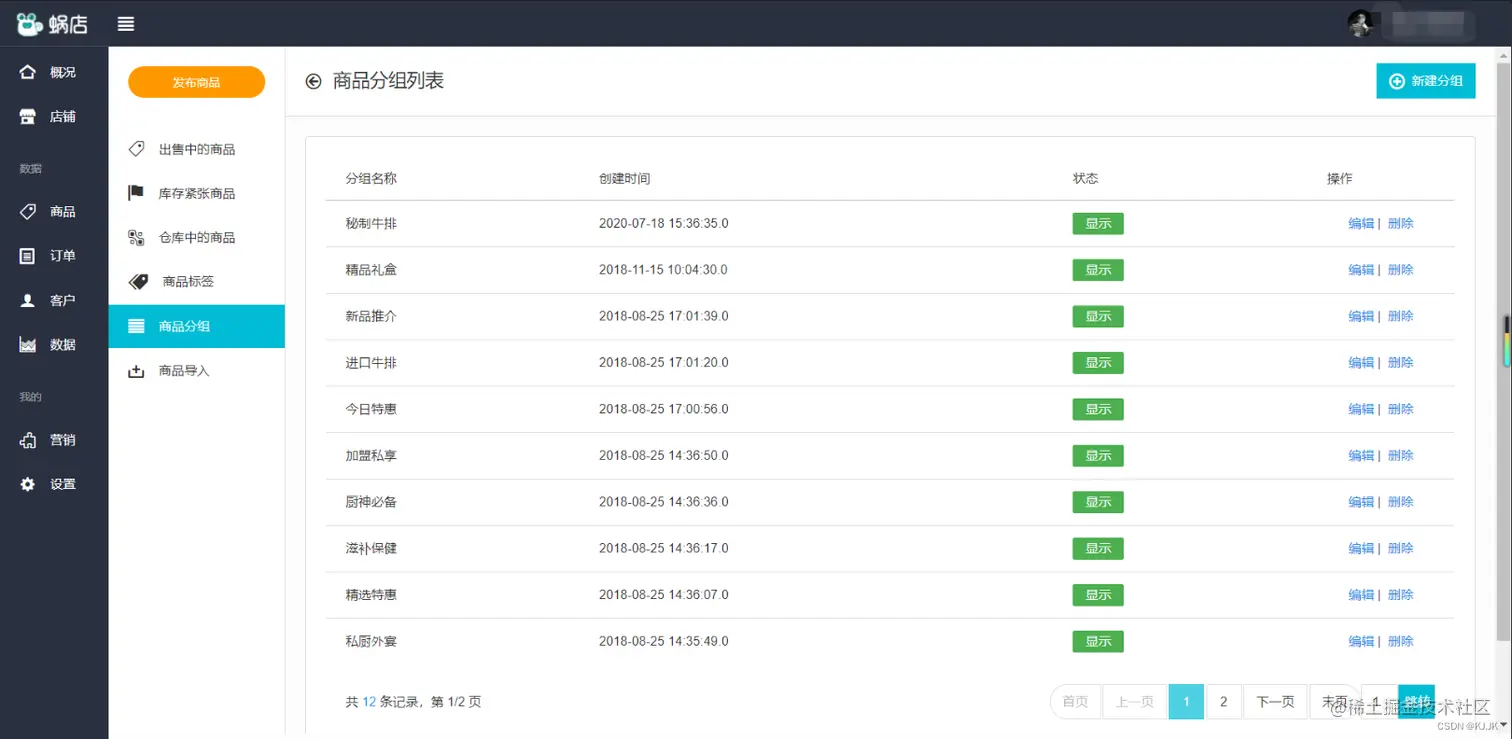The height and width of the screenshot is (739, 1512).
Task: Delete the 今日特惠 group
Action: tap(1400, 409)
